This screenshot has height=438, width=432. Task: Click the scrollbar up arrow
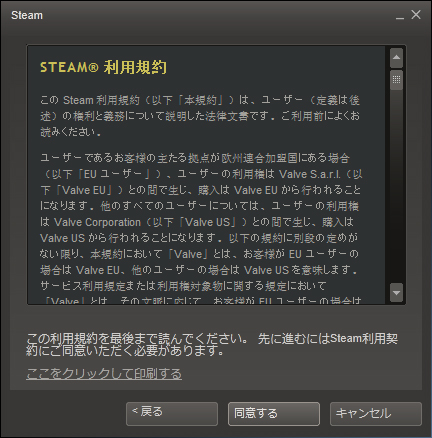396,57
